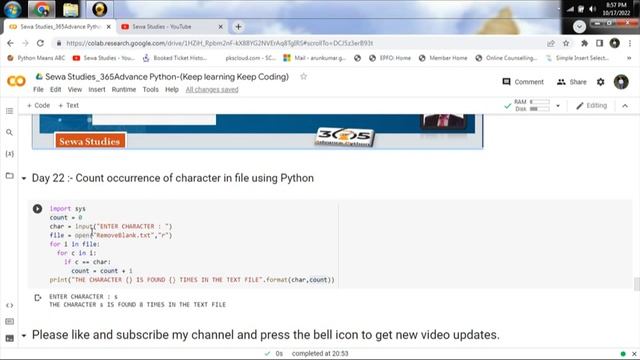The width and height of the screenshot is (640, 360).
Task: Open the EPFO Home bookmark
Action: (x=390, y=58)
